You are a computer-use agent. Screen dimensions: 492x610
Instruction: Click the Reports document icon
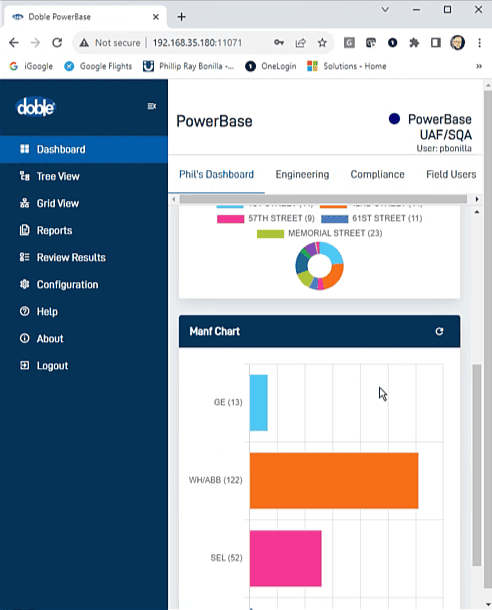tap(25, 230)
